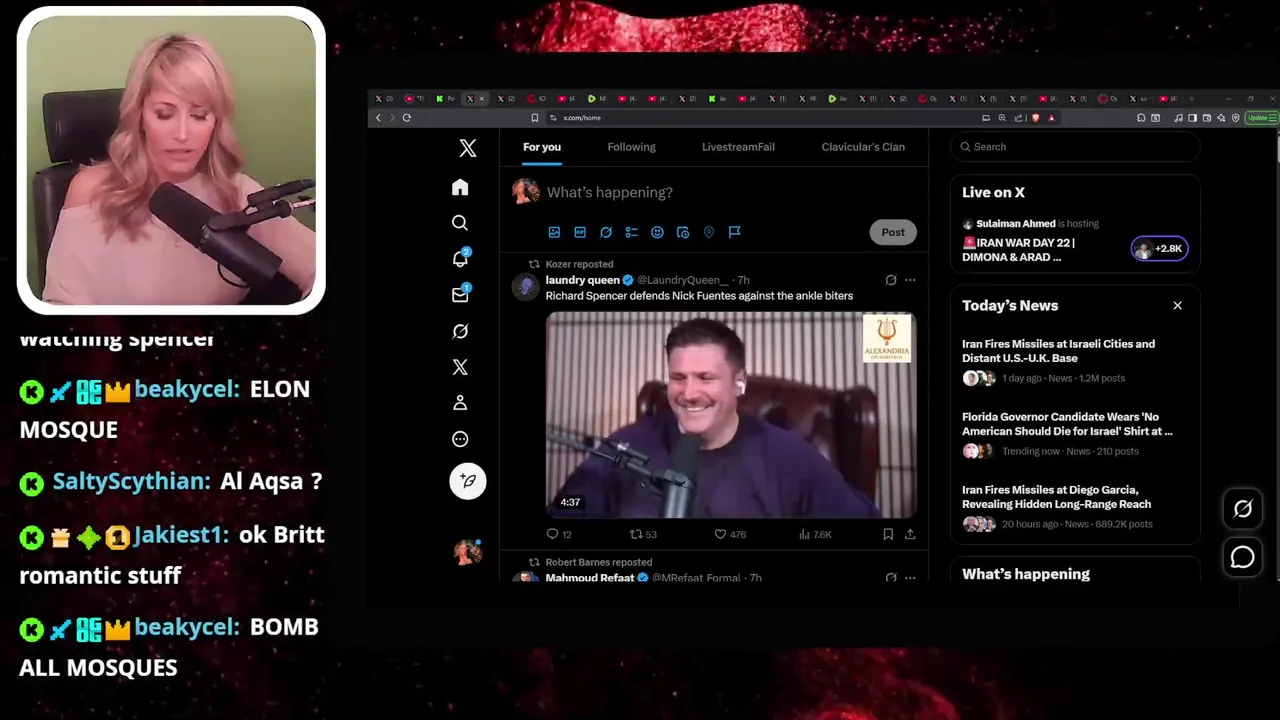Click the X search box
The width and height of the screenshot is (1280, 720).
[1075, 147]
